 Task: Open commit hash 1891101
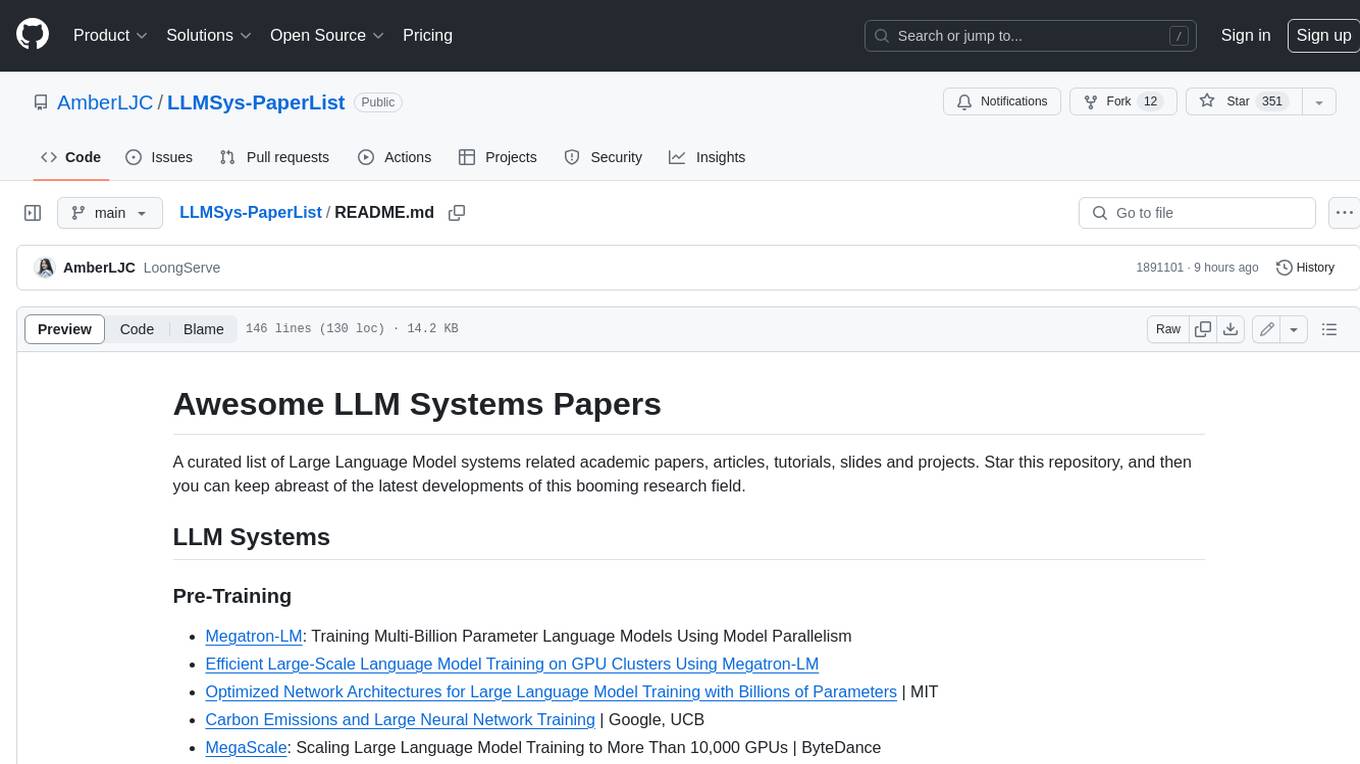click(1160, 268)
